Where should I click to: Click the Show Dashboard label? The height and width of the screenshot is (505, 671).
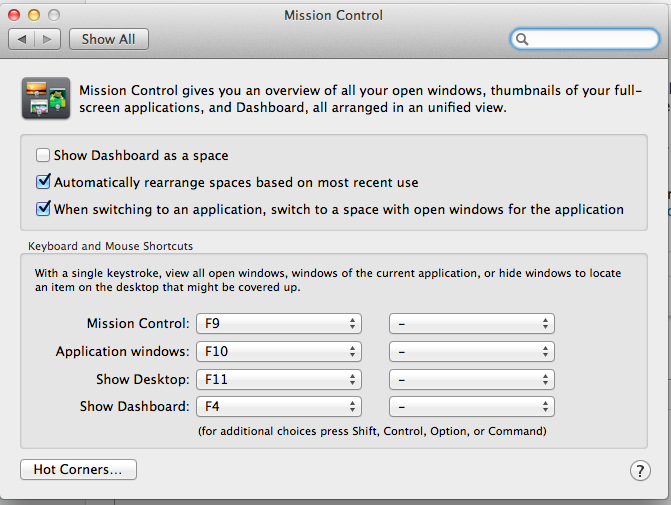(x=134, y=407)
